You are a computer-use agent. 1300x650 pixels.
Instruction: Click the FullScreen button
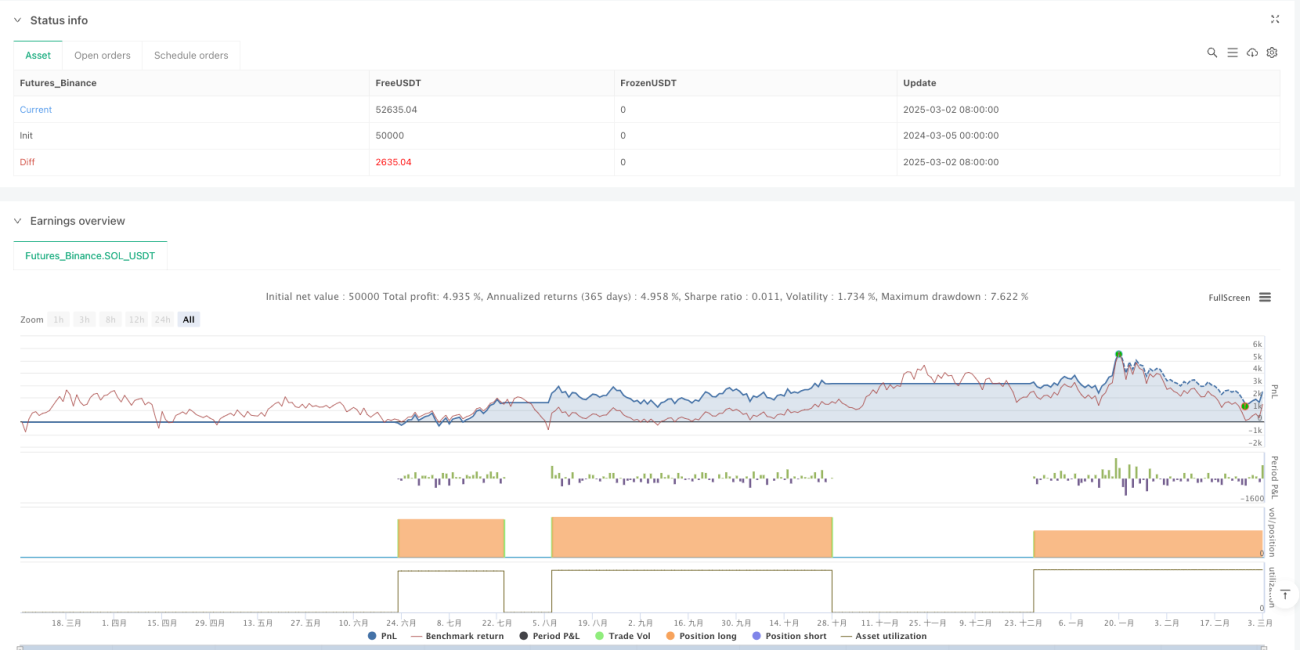[1229, 297]
